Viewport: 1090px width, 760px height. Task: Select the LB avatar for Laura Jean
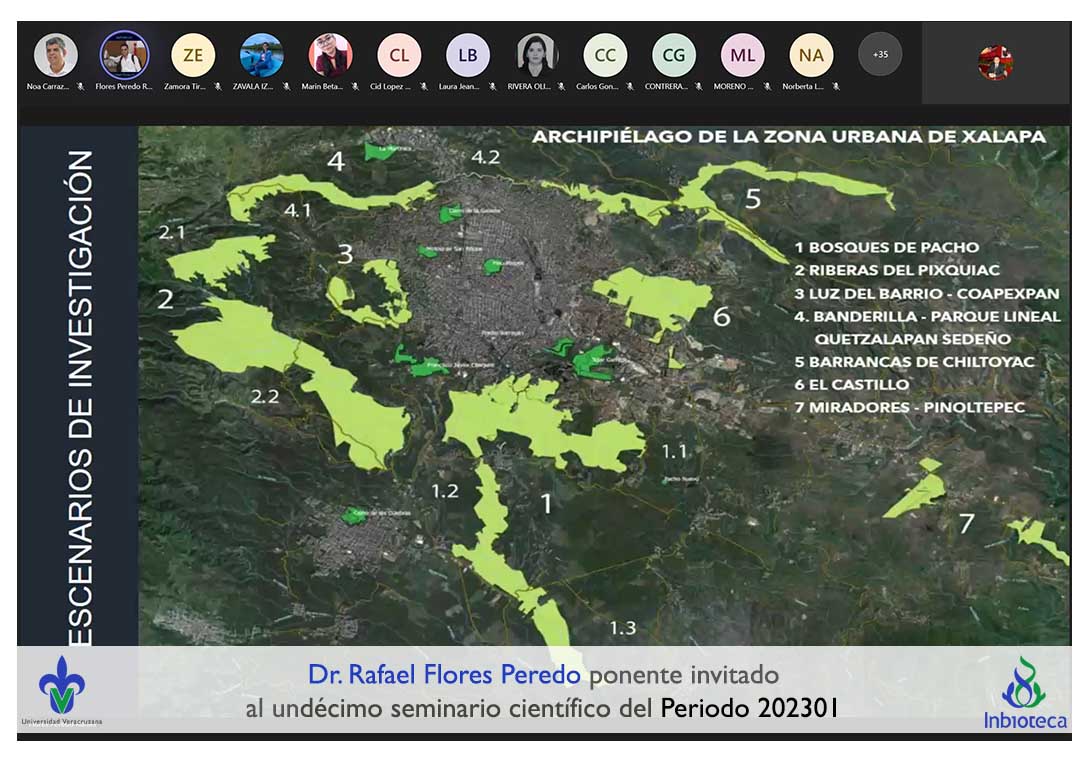[468, 55]
